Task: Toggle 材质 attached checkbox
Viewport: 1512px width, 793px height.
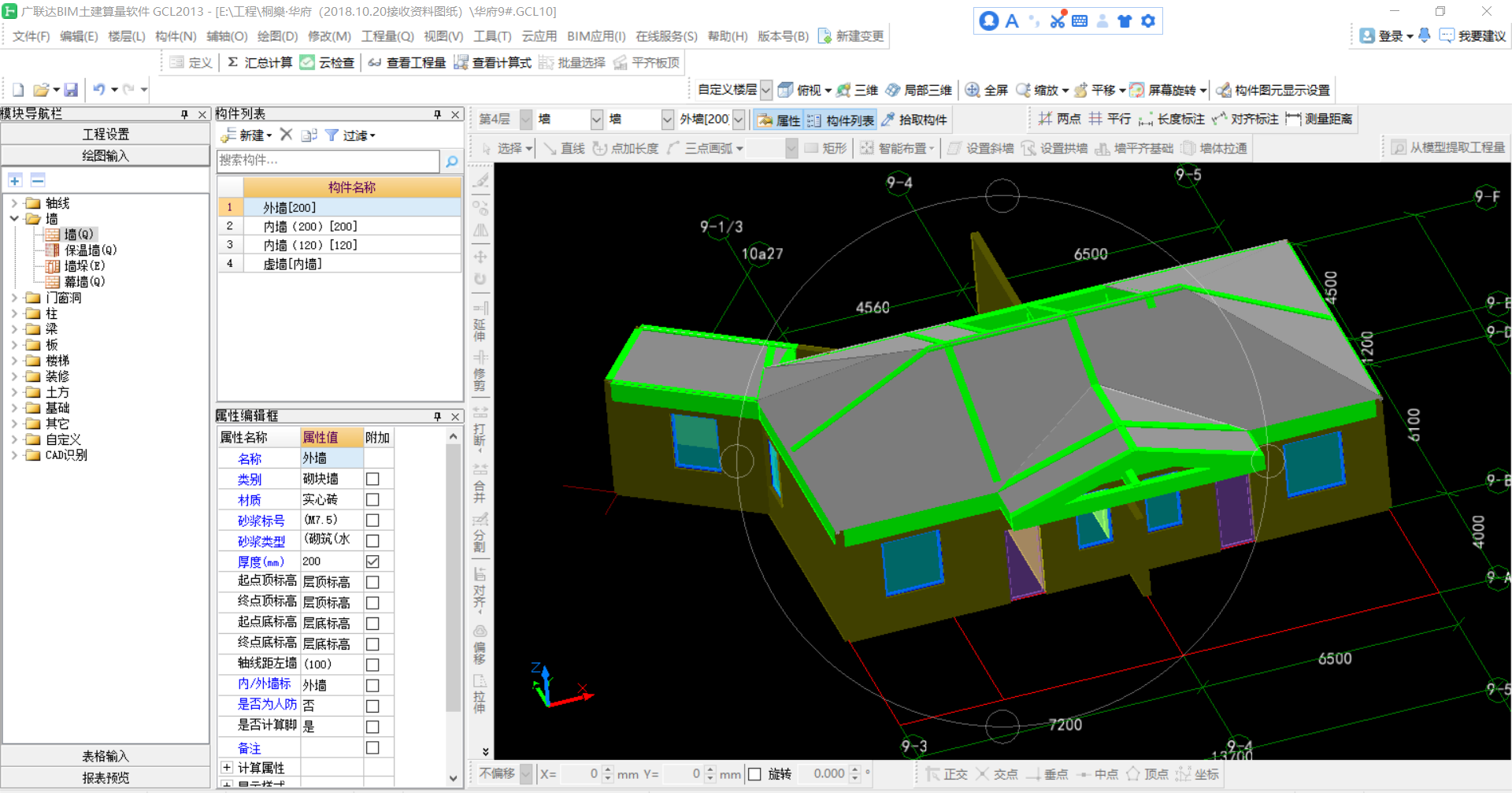Action: pos(372,500)
